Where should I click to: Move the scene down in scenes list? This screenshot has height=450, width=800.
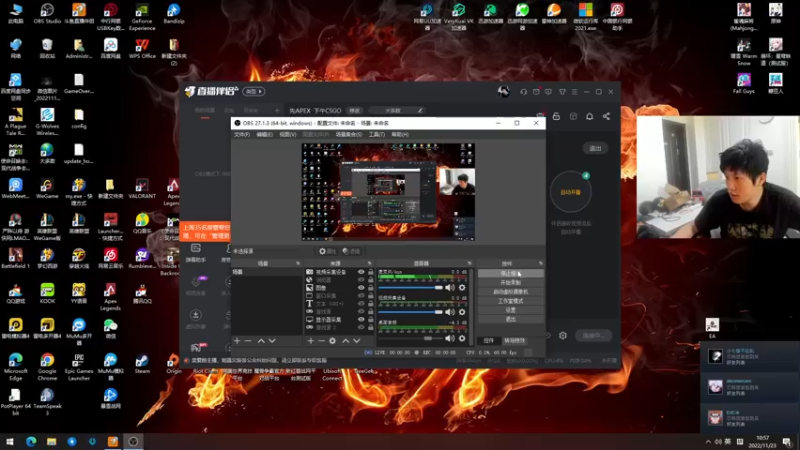[x=272, y=340]
